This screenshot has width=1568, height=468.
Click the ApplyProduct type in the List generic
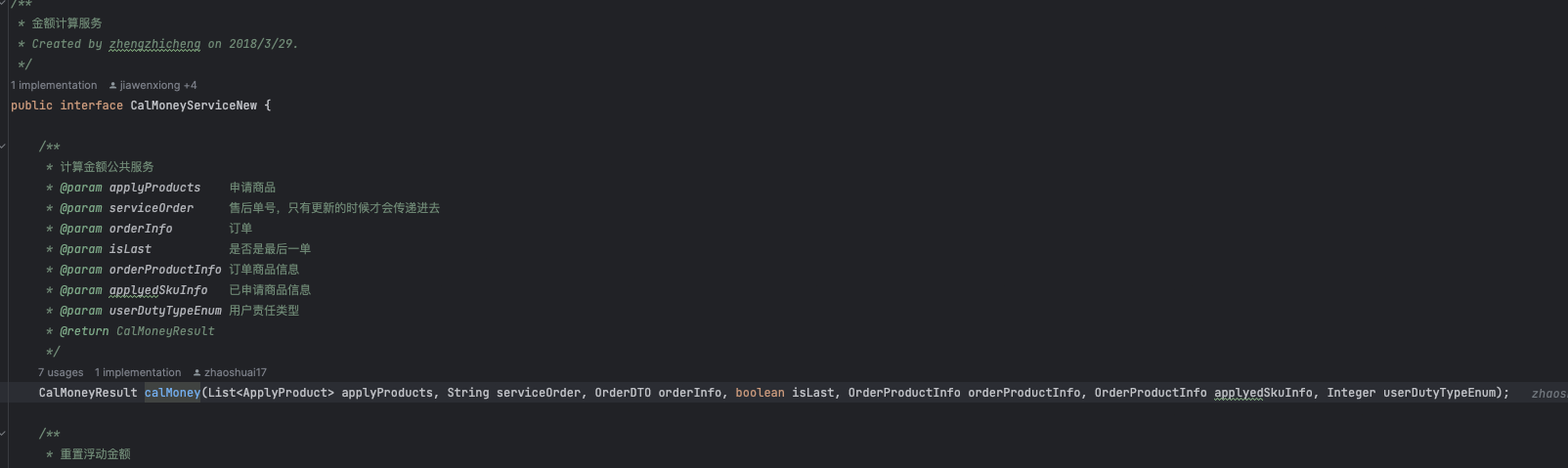pos(288,393)
